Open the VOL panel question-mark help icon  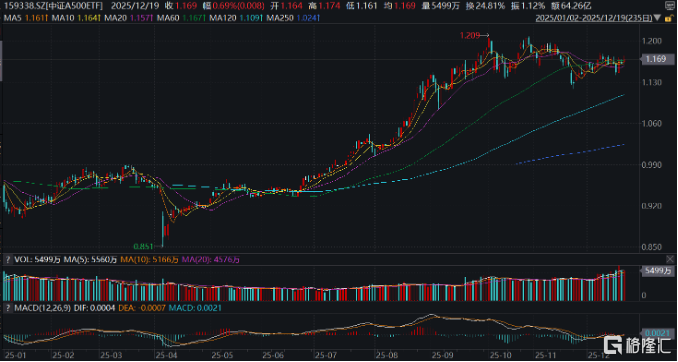[x=7, y=259]
